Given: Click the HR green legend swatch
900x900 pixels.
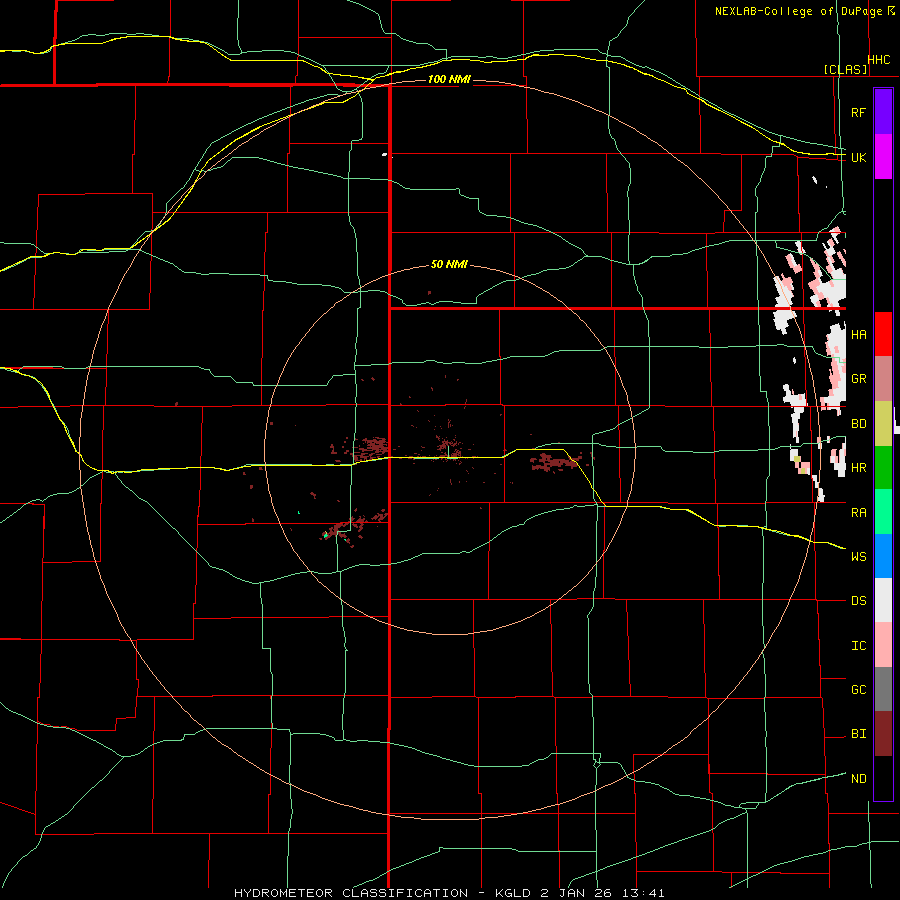Looking at the screenshot, I should point(883,468).
